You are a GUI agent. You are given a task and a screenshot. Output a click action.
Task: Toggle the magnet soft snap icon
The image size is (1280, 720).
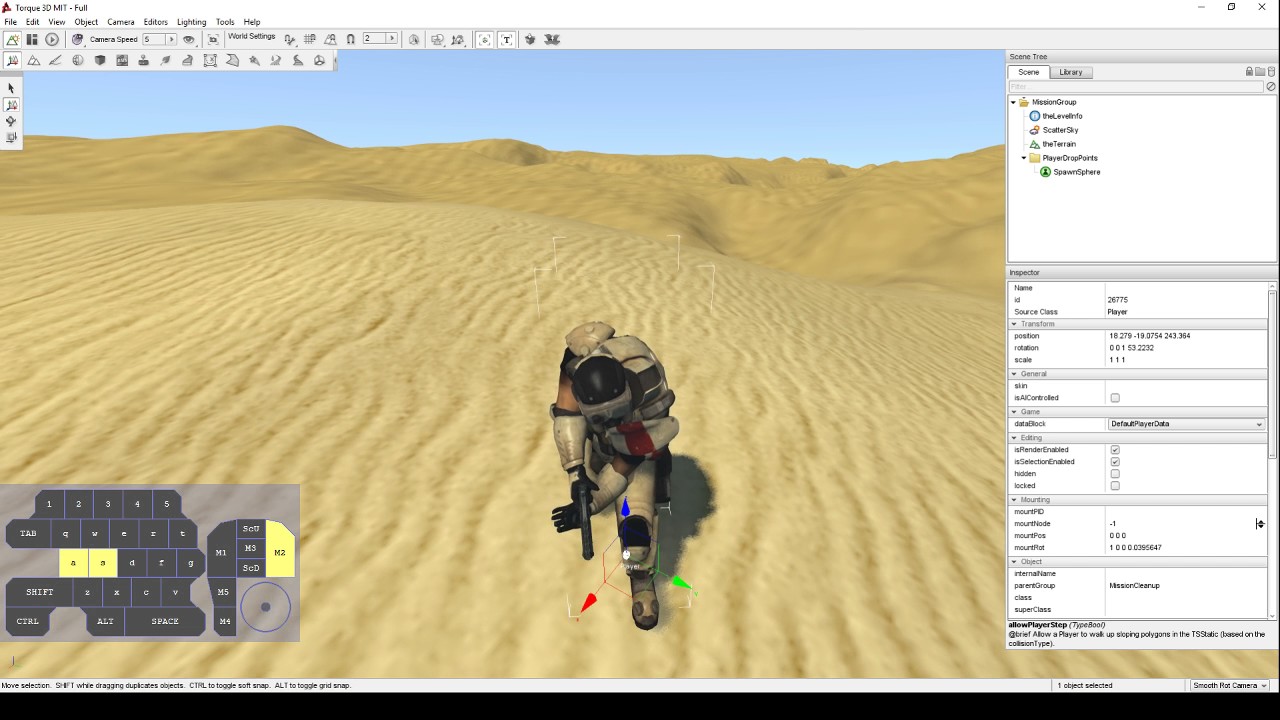(x=350, y=39)
